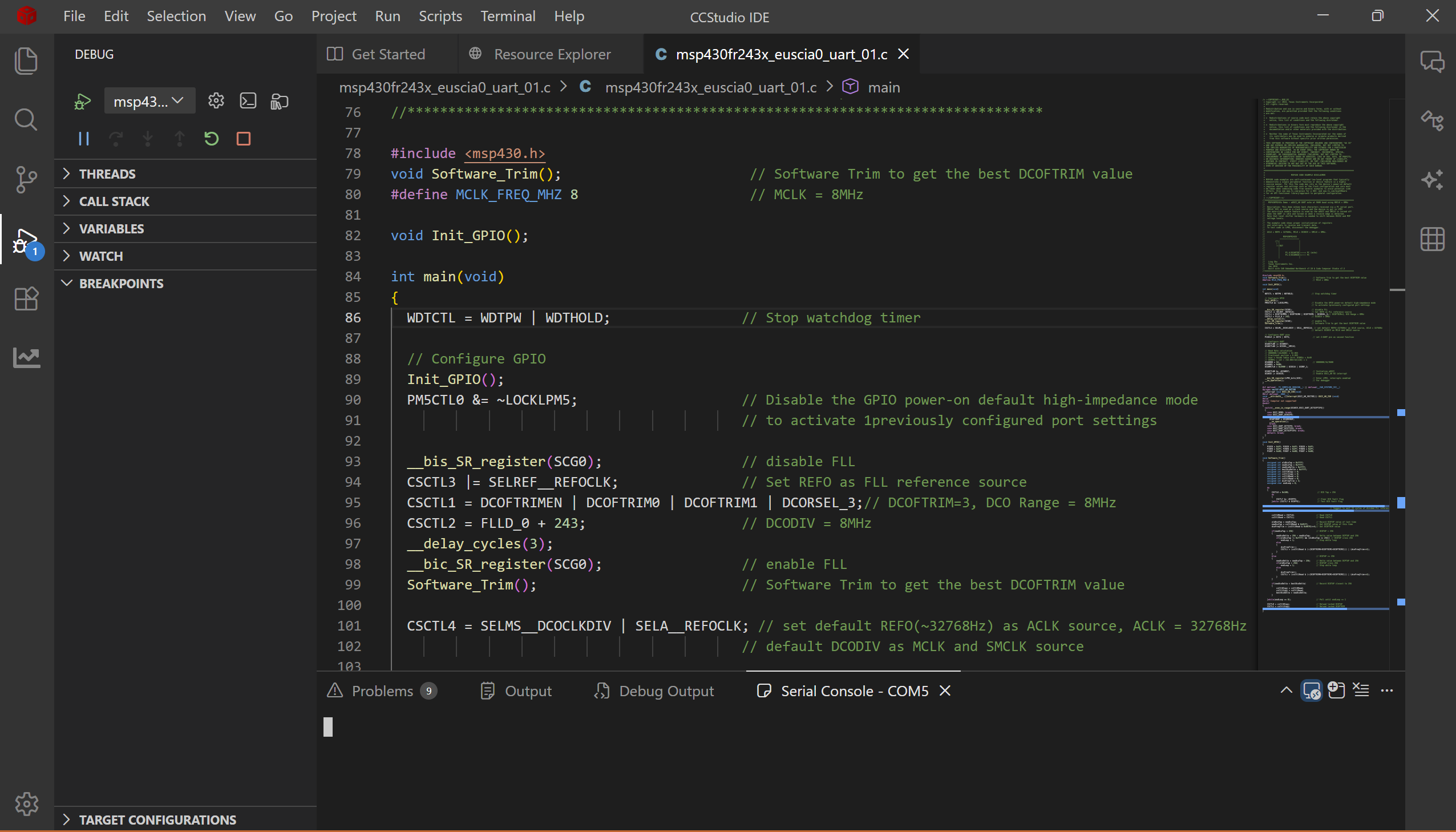This screenshot has width=1456, height=832.
Task: Open the Explorer files icon in sidebar
Action: pos(26,60)
